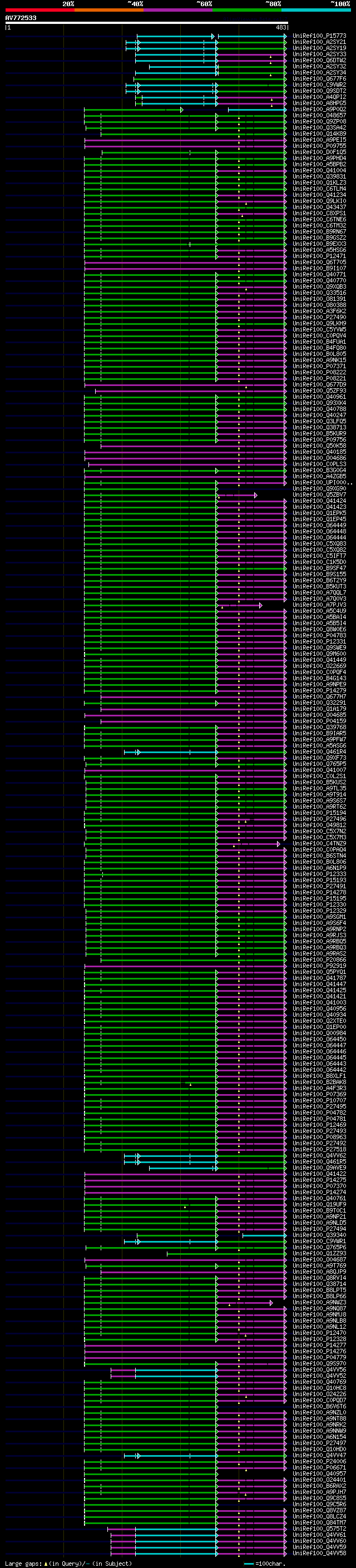Select label UniRef100_P04159
The width and height of the screenshot is (356, 1568).
(319, 721)
